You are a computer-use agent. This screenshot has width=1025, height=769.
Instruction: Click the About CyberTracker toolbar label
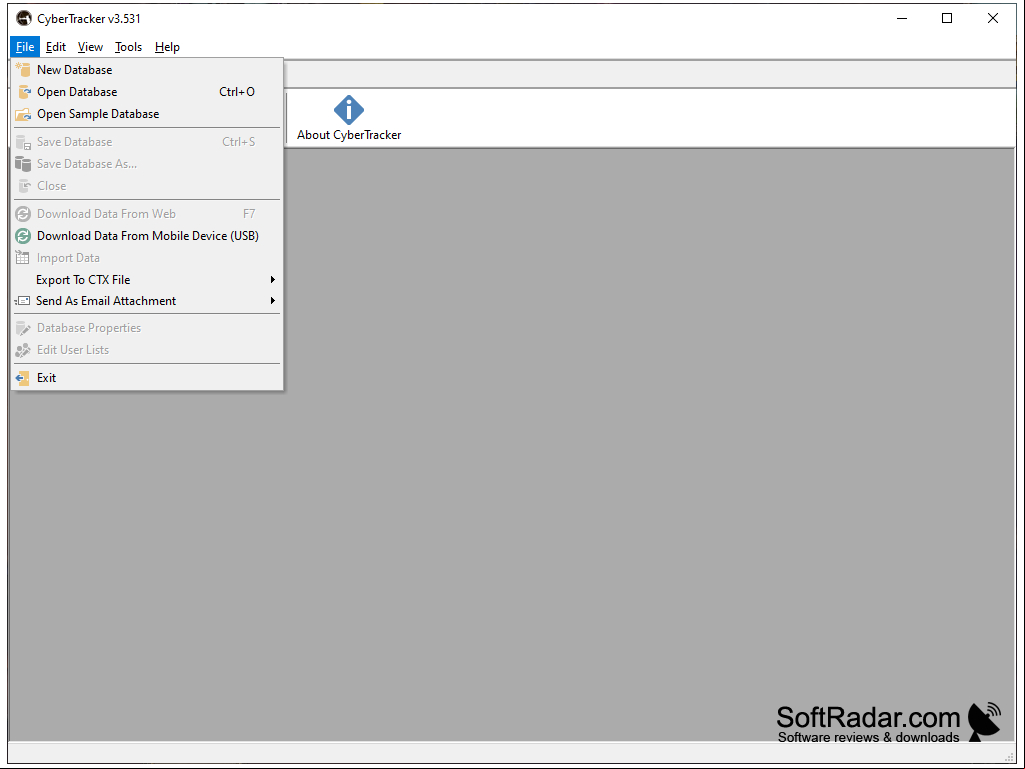349,135
